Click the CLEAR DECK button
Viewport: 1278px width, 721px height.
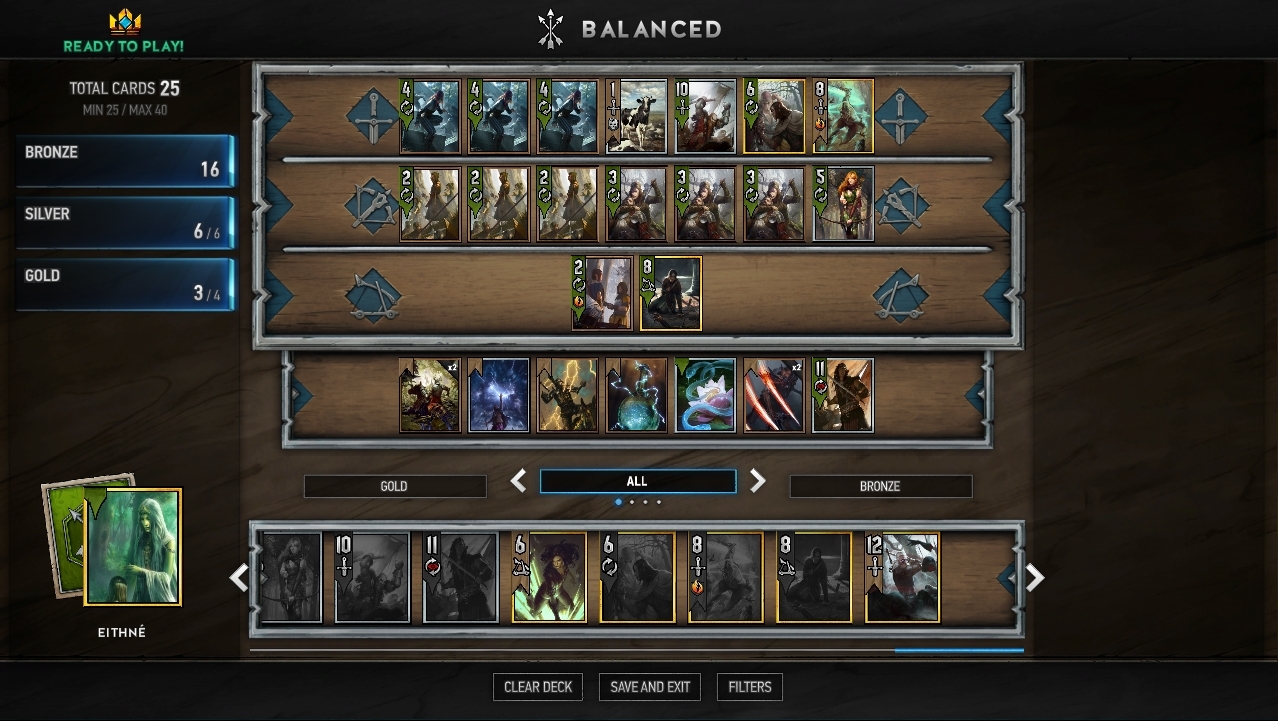(538, 687)
